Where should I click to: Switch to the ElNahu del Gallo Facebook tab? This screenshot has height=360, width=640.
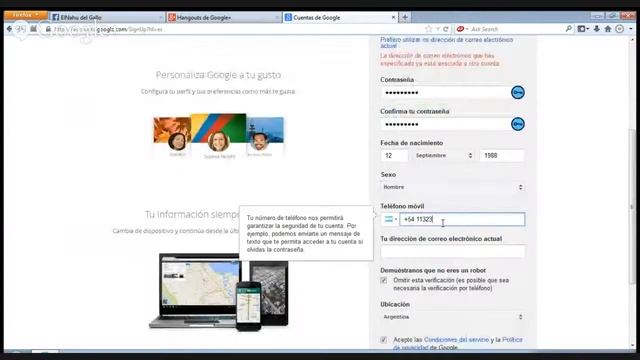[x=107, y=17]
